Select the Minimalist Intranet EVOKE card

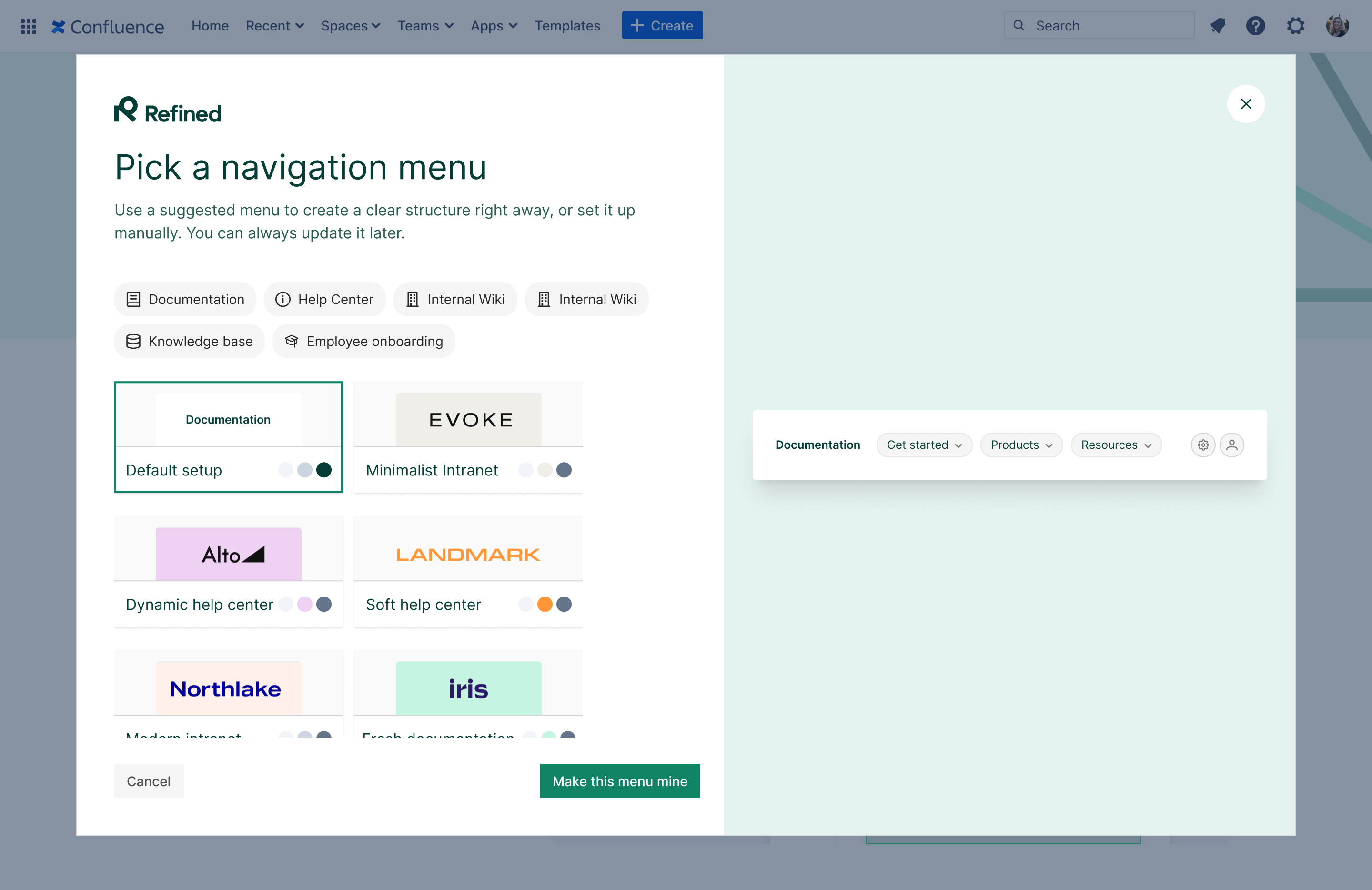point(468,436)
